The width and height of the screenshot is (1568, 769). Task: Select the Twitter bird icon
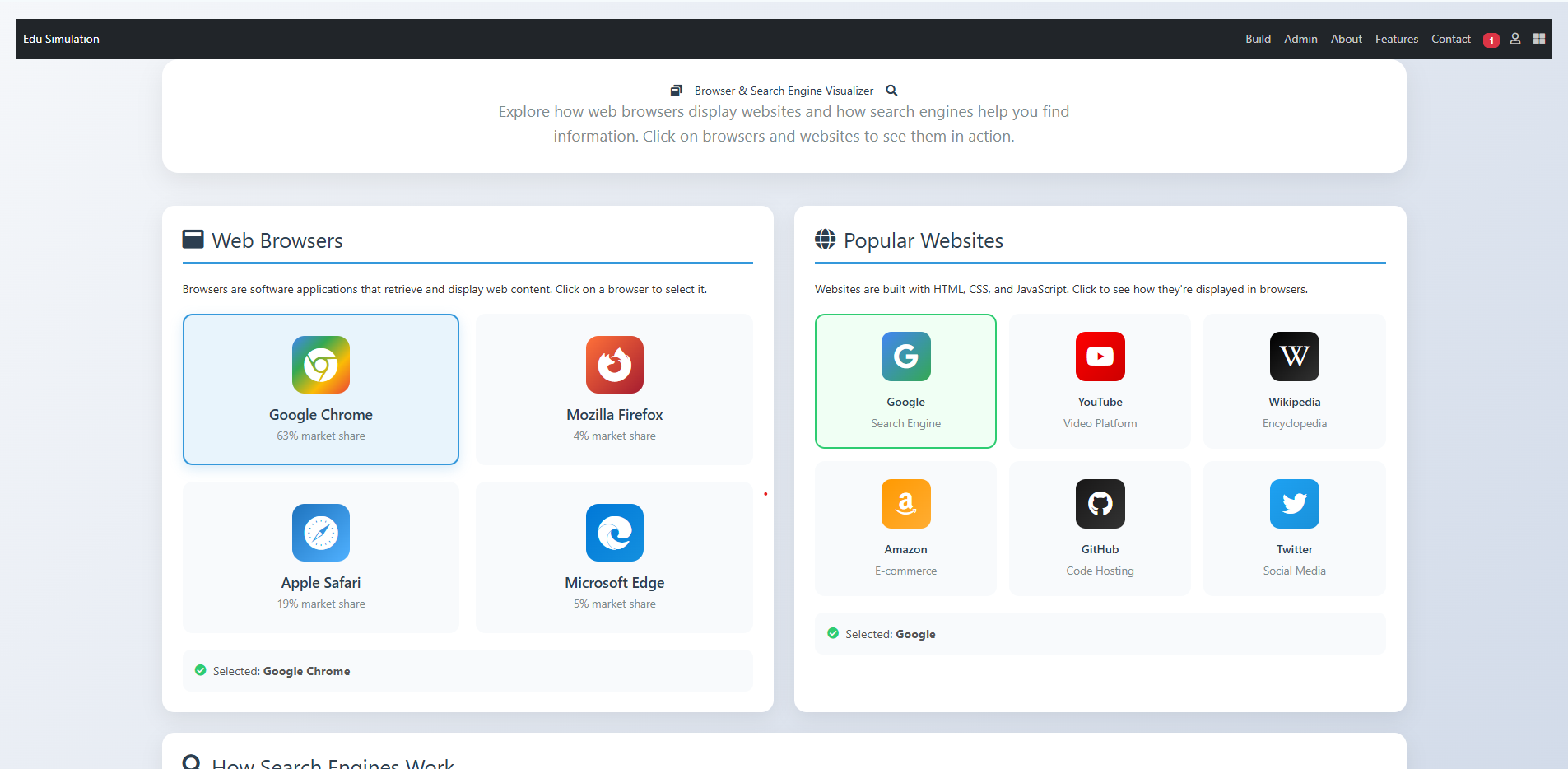tap(1295, 504)
